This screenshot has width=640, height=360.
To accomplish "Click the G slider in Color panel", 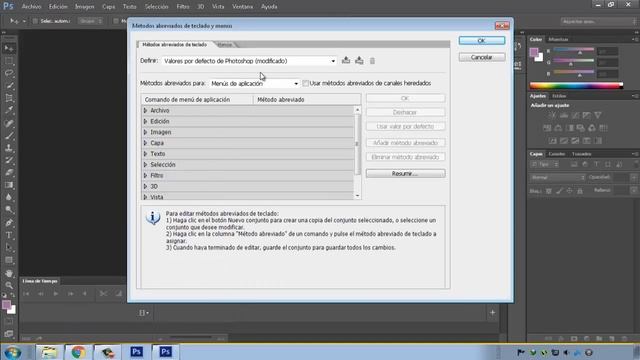I will pyautogui.click(x=573, y=62).
